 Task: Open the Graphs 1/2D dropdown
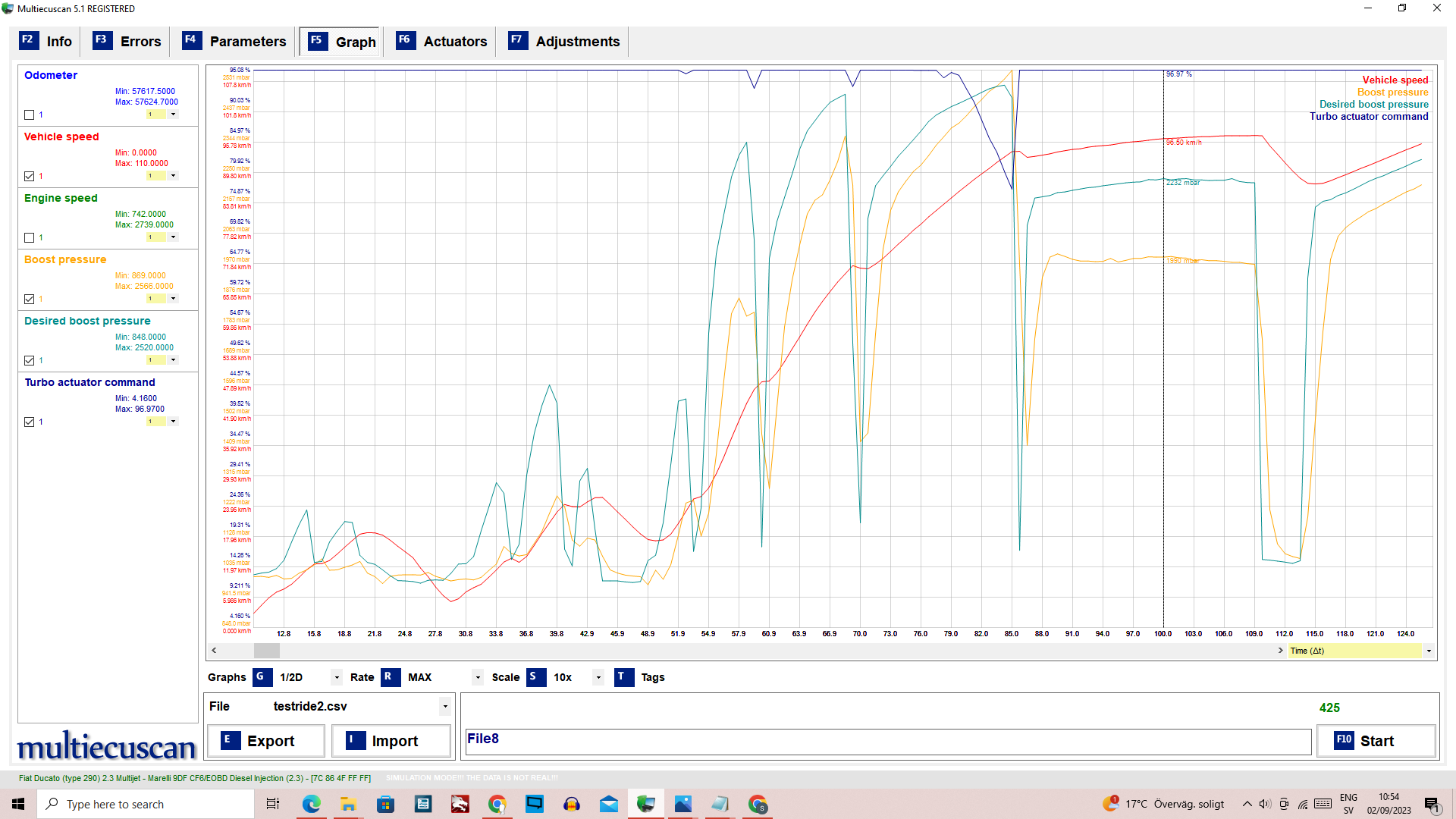pyautogui.click(x=337, y=677)
